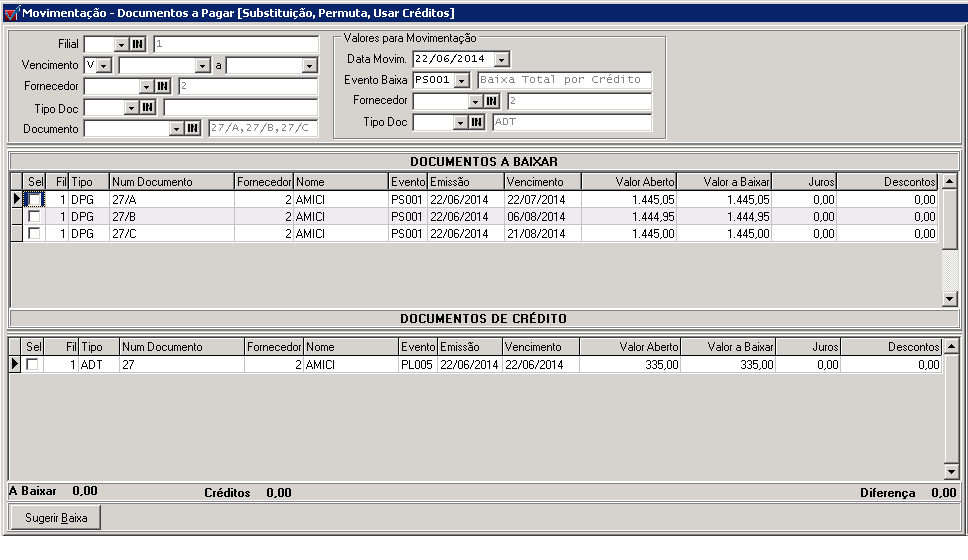Viewport: 968px width, 560px height.
Task: Expand the Evento Baixa PS001 dropdown
Action: tap(461, 80)
